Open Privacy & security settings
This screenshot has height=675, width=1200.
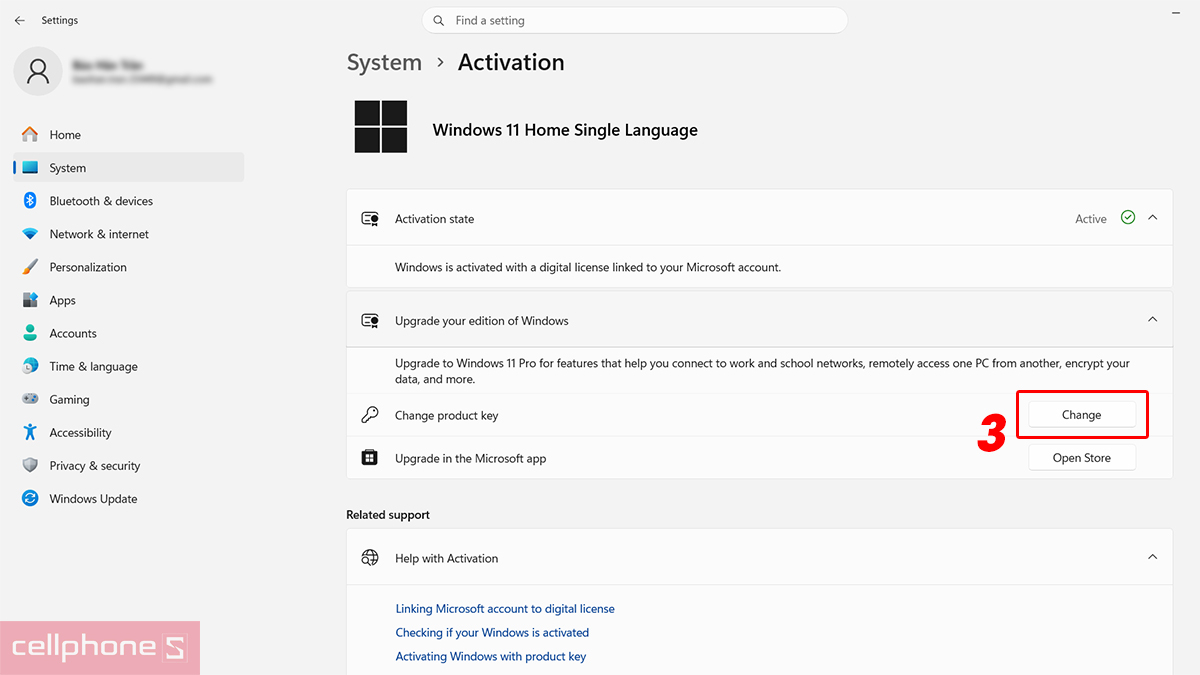click(128, 465)
